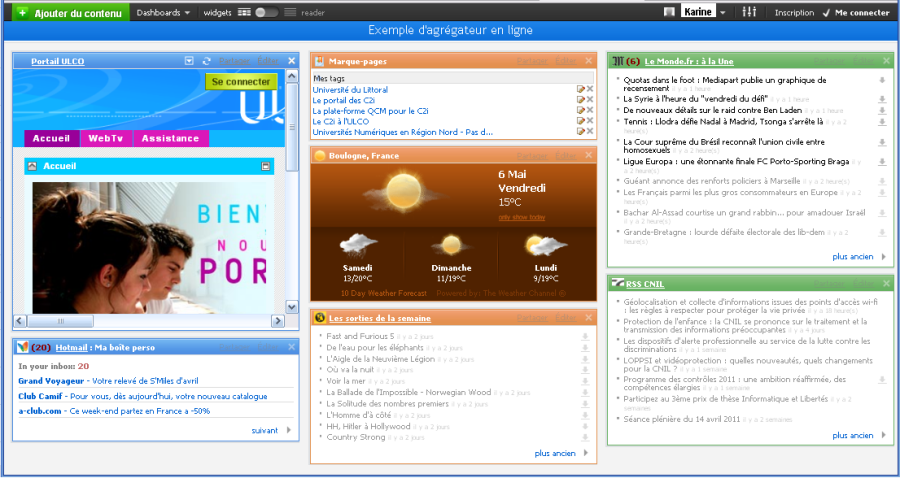Click the horizontal scrollbar left arrow in Portail ULCO
Screen dimensions: 900x478
coord(20,321)
